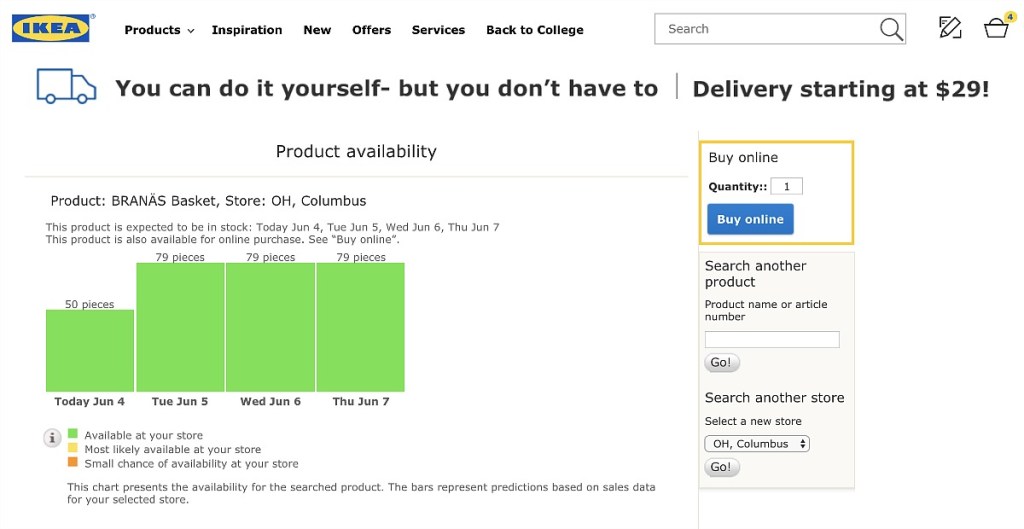Viewport: 1024px width, 529px height.
Task: Open the Inspiration menu item
Action: (x=247, y=30)
